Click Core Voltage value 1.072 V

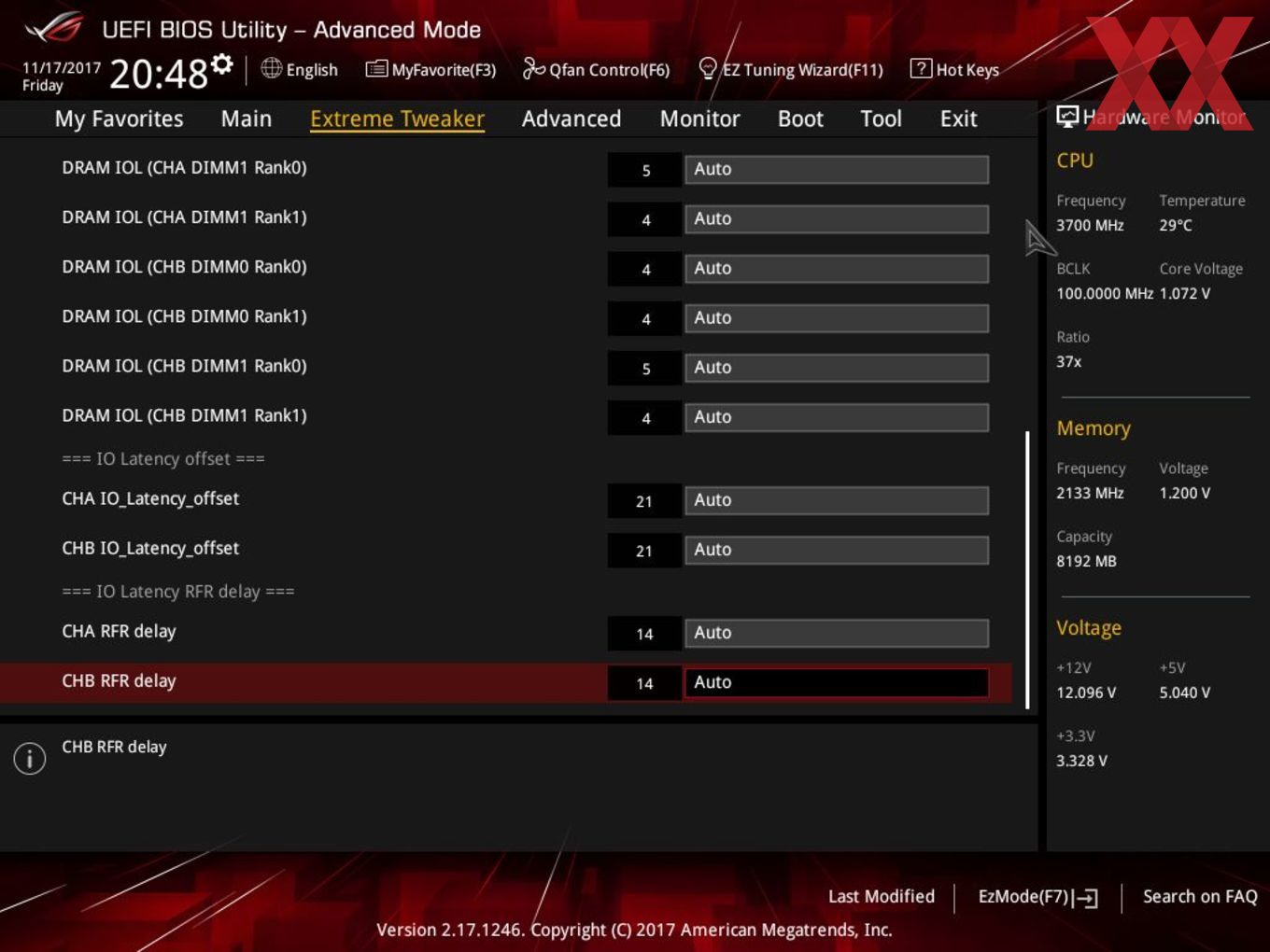click(1185, 293)
